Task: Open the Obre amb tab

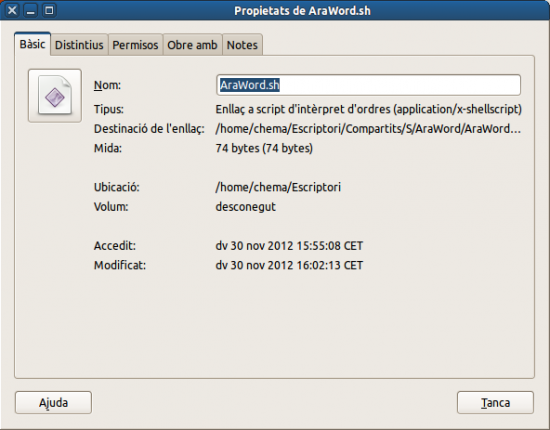Action: 192,45
